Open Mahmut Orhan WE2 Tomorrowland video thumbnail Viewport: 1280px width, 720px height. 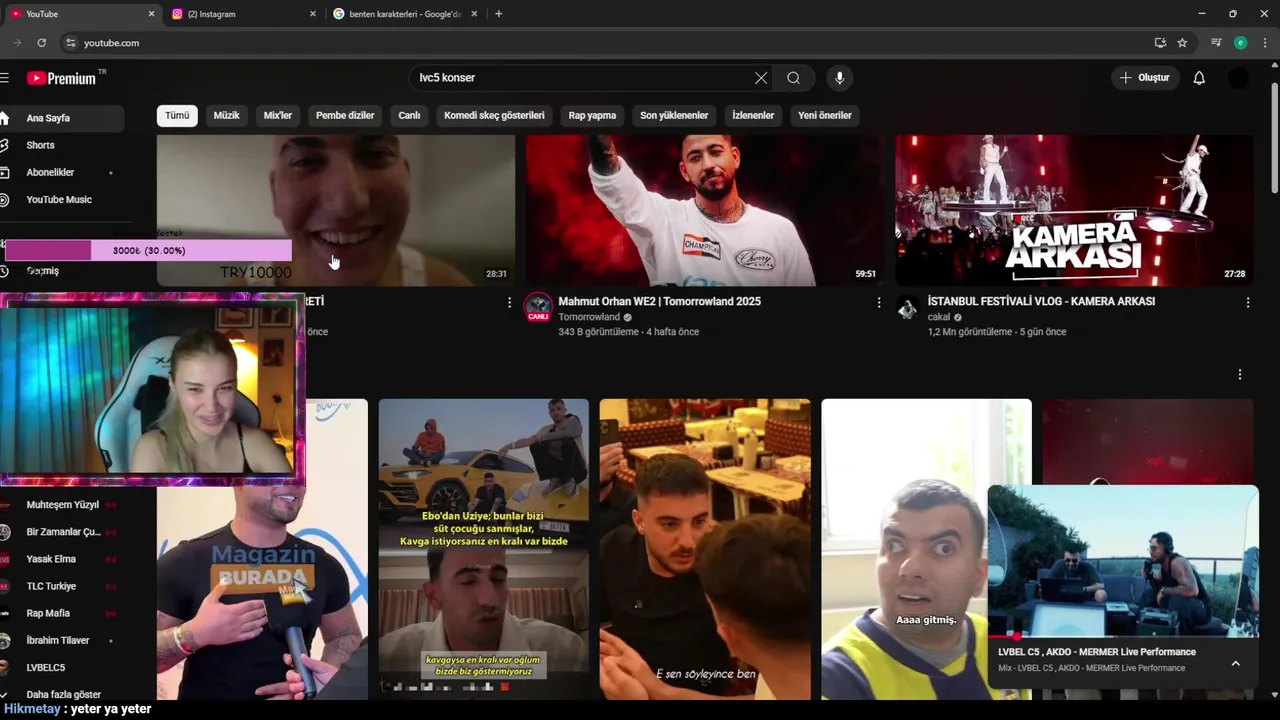705,210
